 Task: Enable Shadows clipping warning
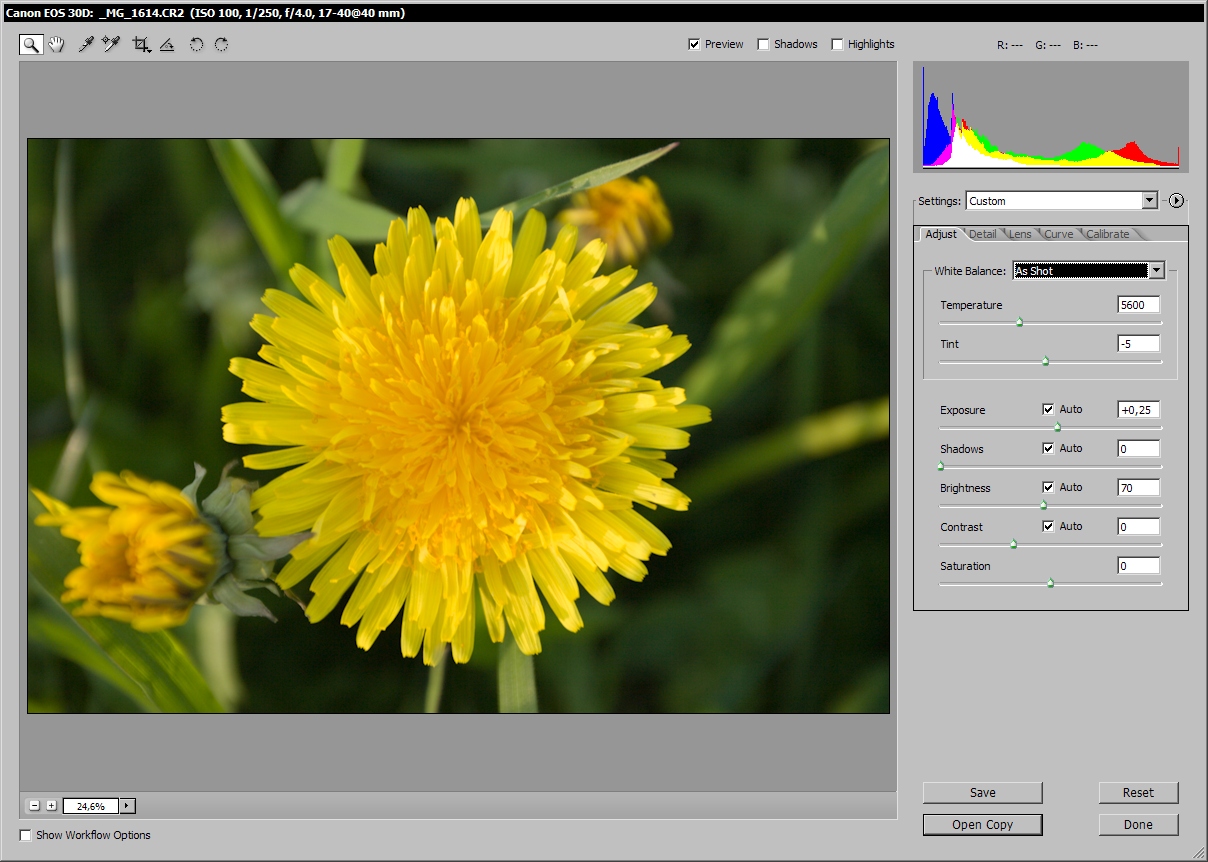click(x=763, y=44)
